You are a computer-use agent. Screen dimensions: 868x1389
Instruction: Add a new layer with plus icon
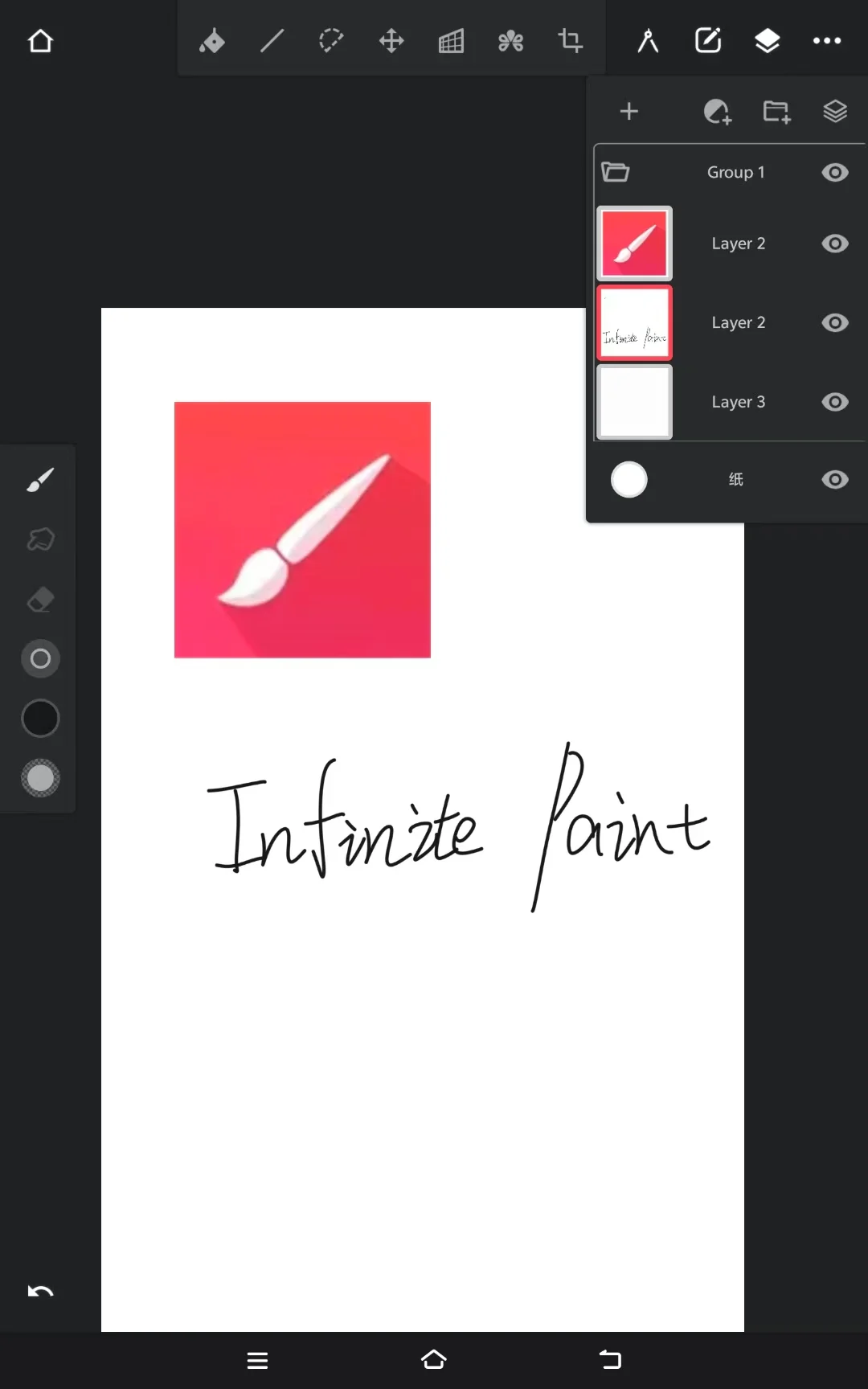coord(629,111)
